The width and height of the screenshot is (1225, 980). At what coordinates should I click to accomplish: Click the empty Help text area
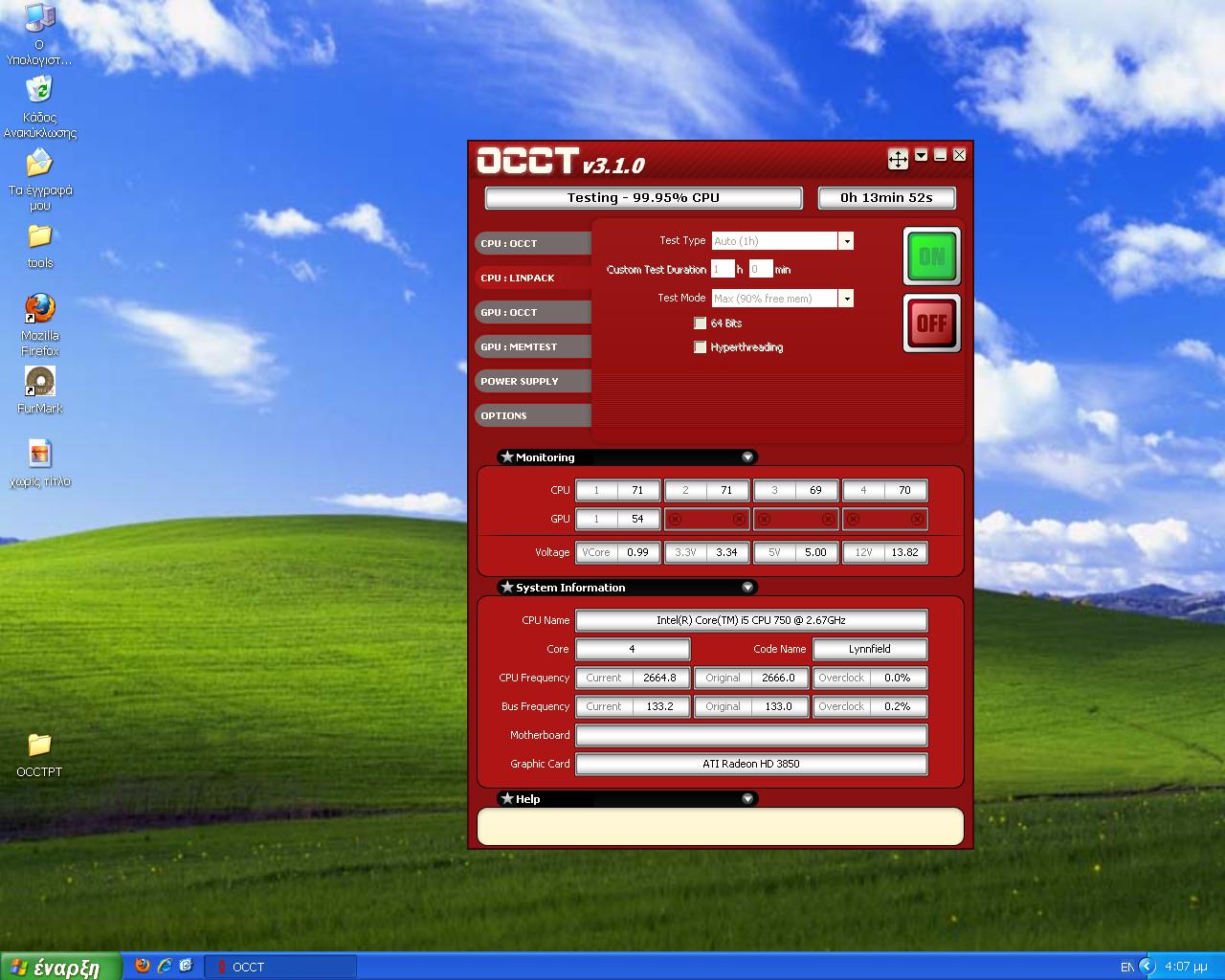click(720, 827)
